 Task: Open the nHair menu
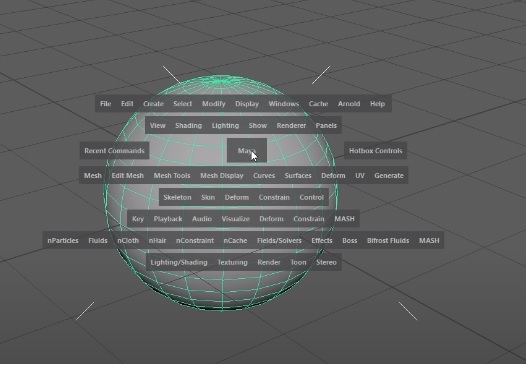[157, 241]
